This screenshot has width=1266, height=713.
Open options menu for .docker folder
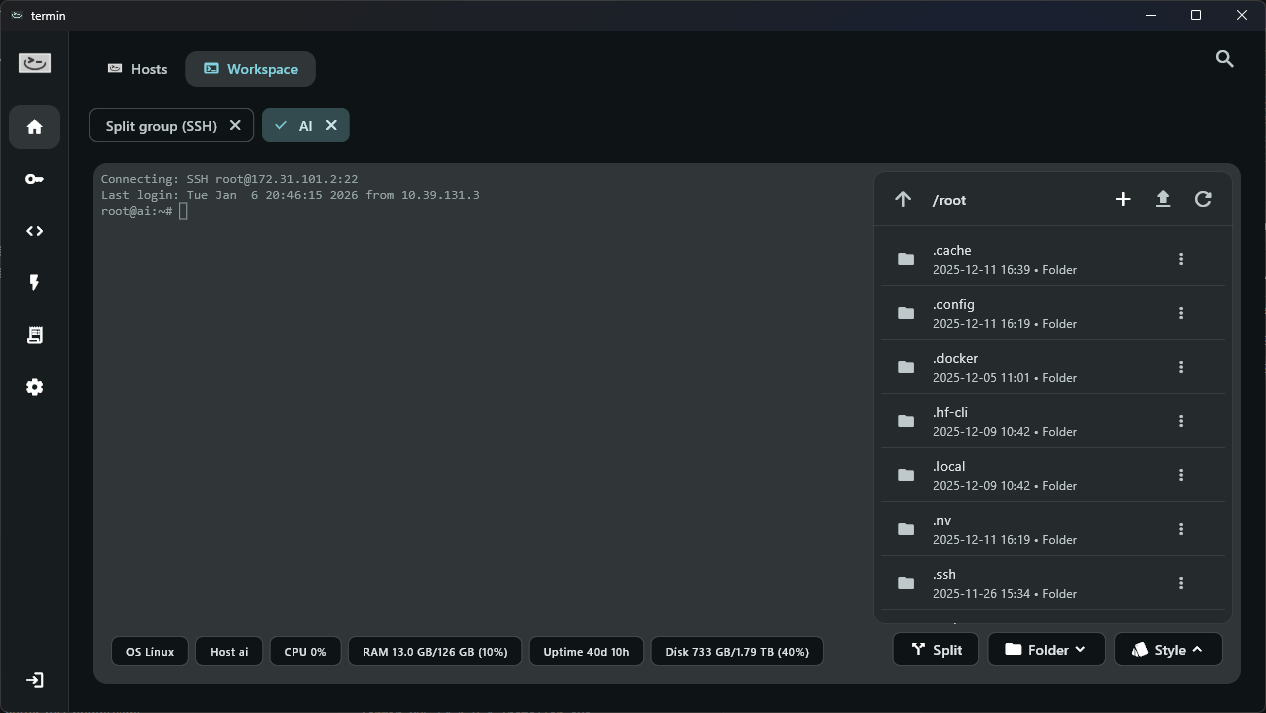[1181, 367]
